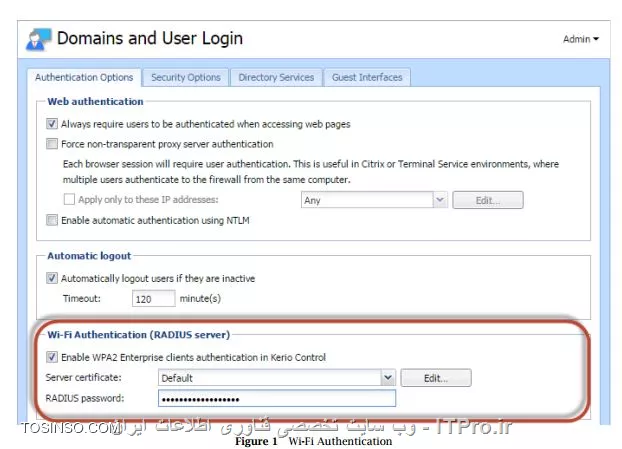
Task: Click the 'RADIUS password:' label
Action: point(84,398)
